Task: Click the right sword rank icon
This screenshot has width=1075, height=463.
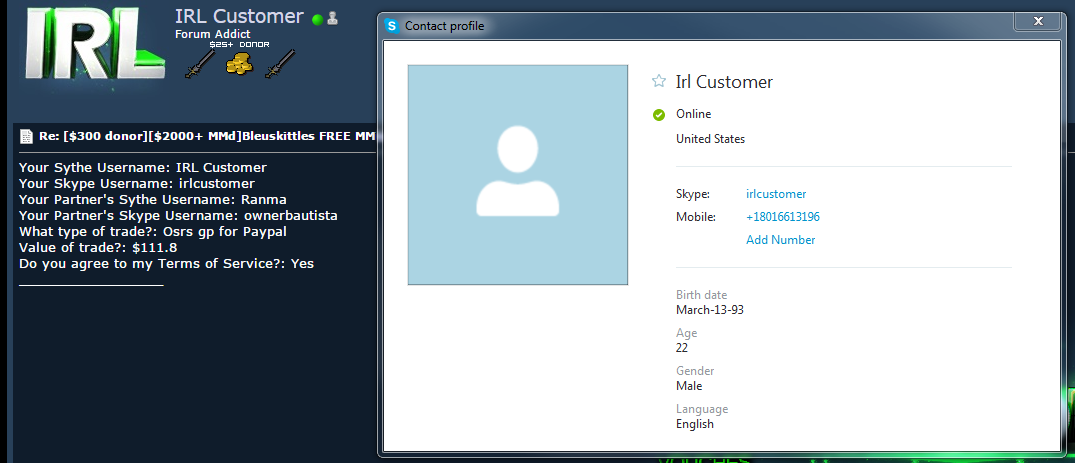Action: [280, 64]
